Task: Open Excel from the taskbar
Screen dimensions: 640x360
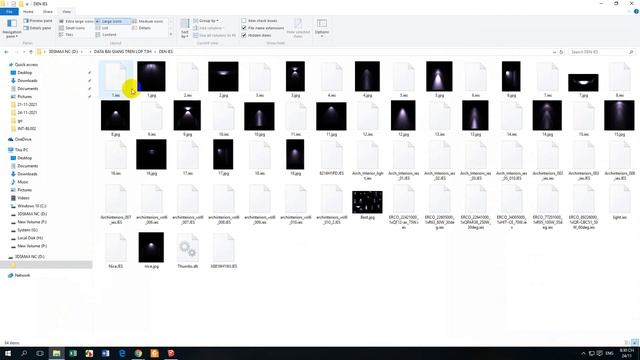Action: point(73,353)
